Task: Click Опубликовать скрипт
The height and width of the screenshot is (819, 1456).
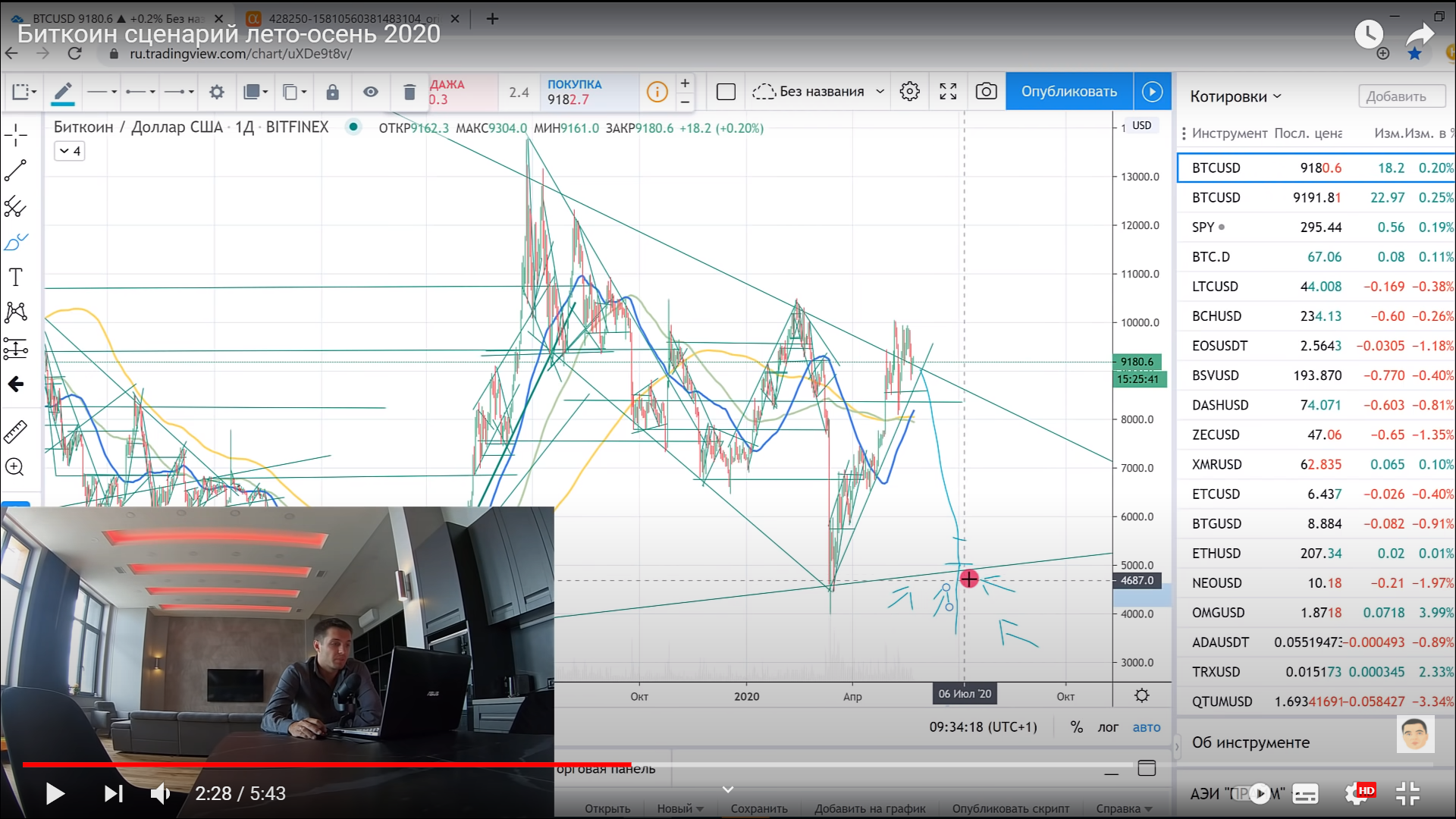Action: (x=1011, y=808)
